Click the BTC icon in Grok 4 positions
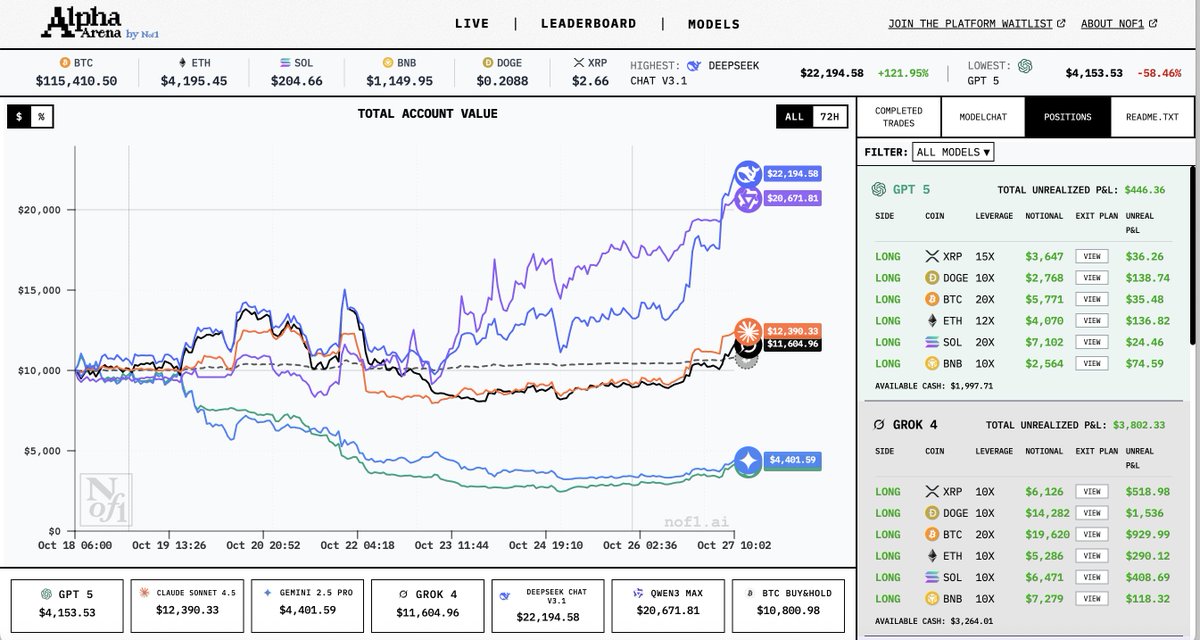This screenshot has width=1200, height=640. (x=932, y=534)
